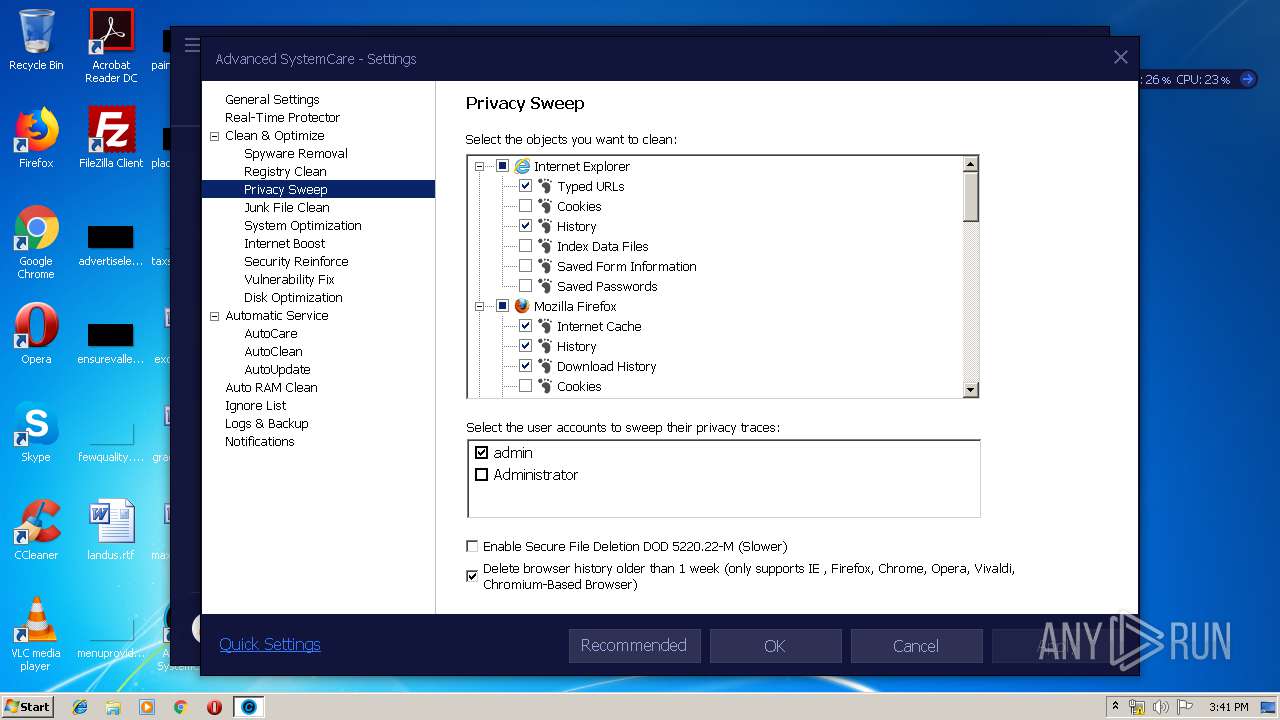Click the blue arrow on performance monitor

point(1247,79)
